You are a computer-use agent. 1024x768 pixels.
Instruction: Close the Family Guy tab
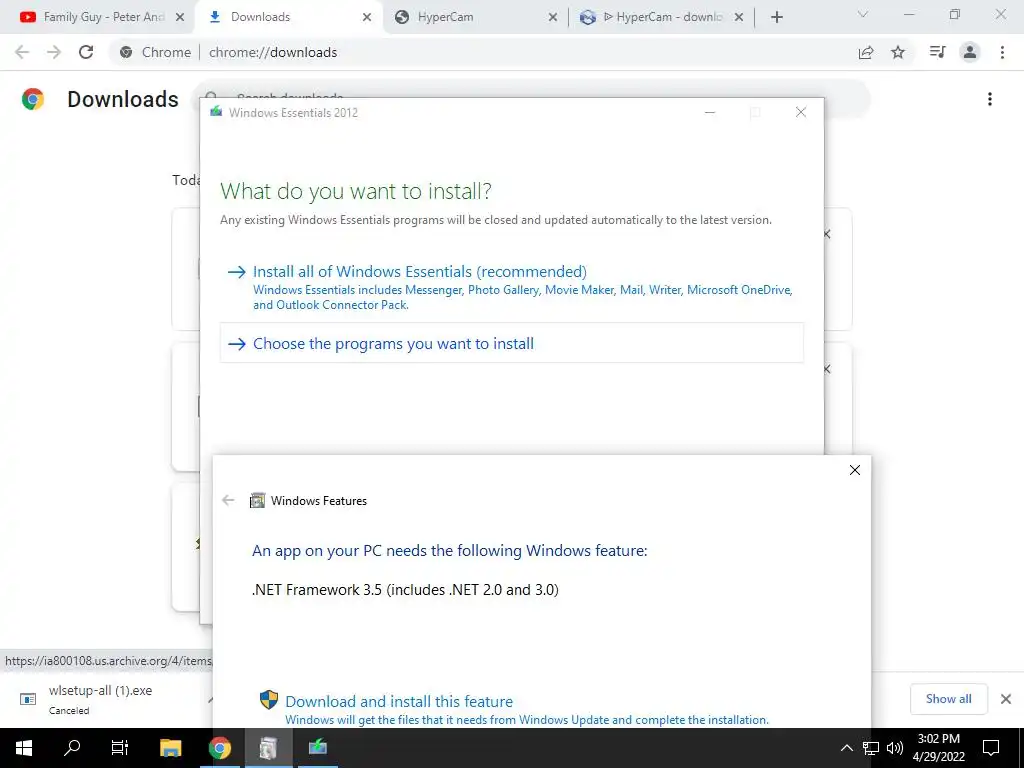[x=181, y=17]
